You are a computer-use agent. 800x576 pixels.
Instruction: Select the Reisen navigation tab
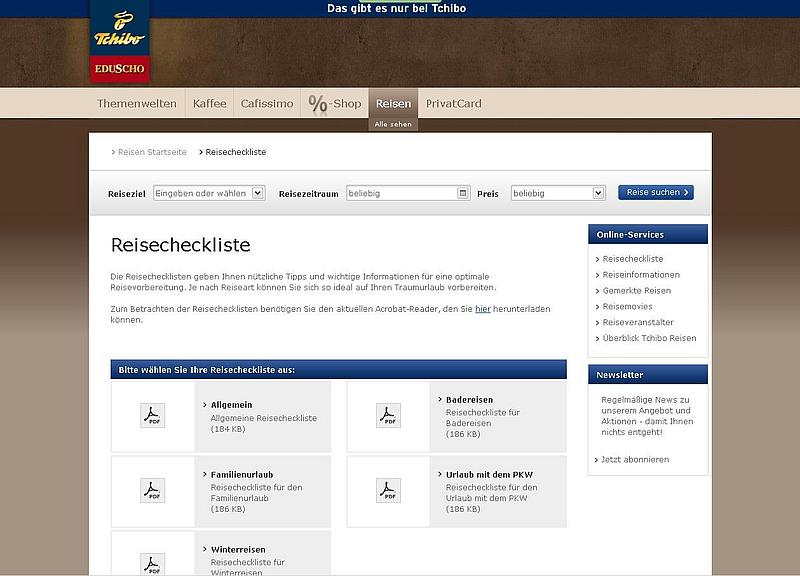[x=393, y=104]
